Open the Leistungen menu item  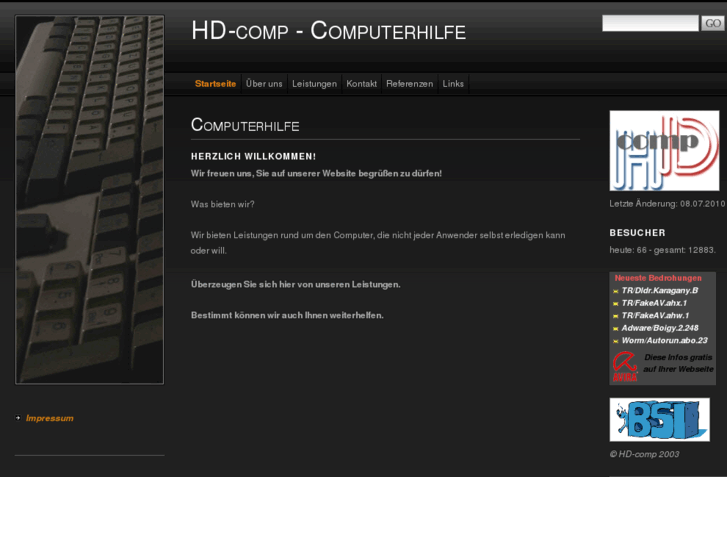[x=314, y=84]
